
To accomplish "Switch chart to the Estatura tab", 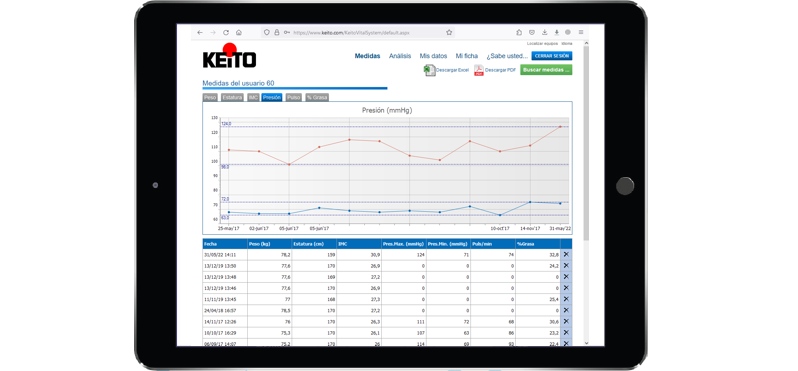I will [232, 97].
